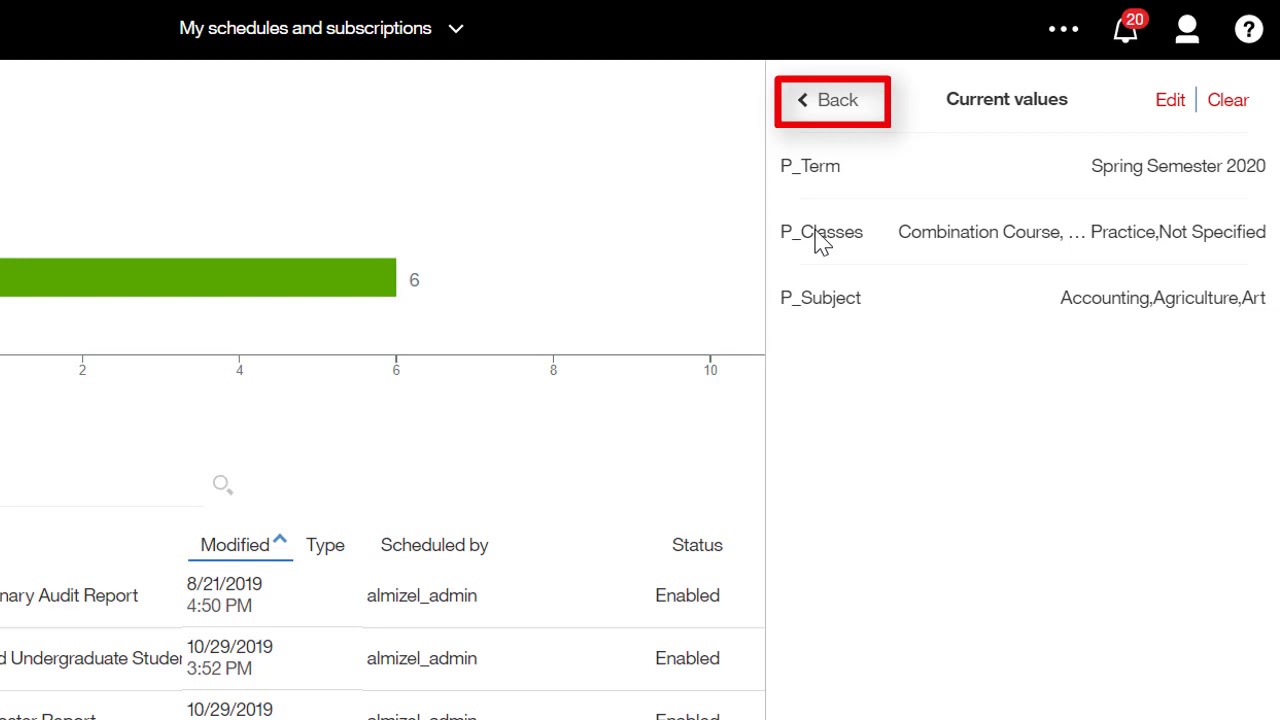
Task: Select the P_Classes parameter label
Action: coord(821,232)
